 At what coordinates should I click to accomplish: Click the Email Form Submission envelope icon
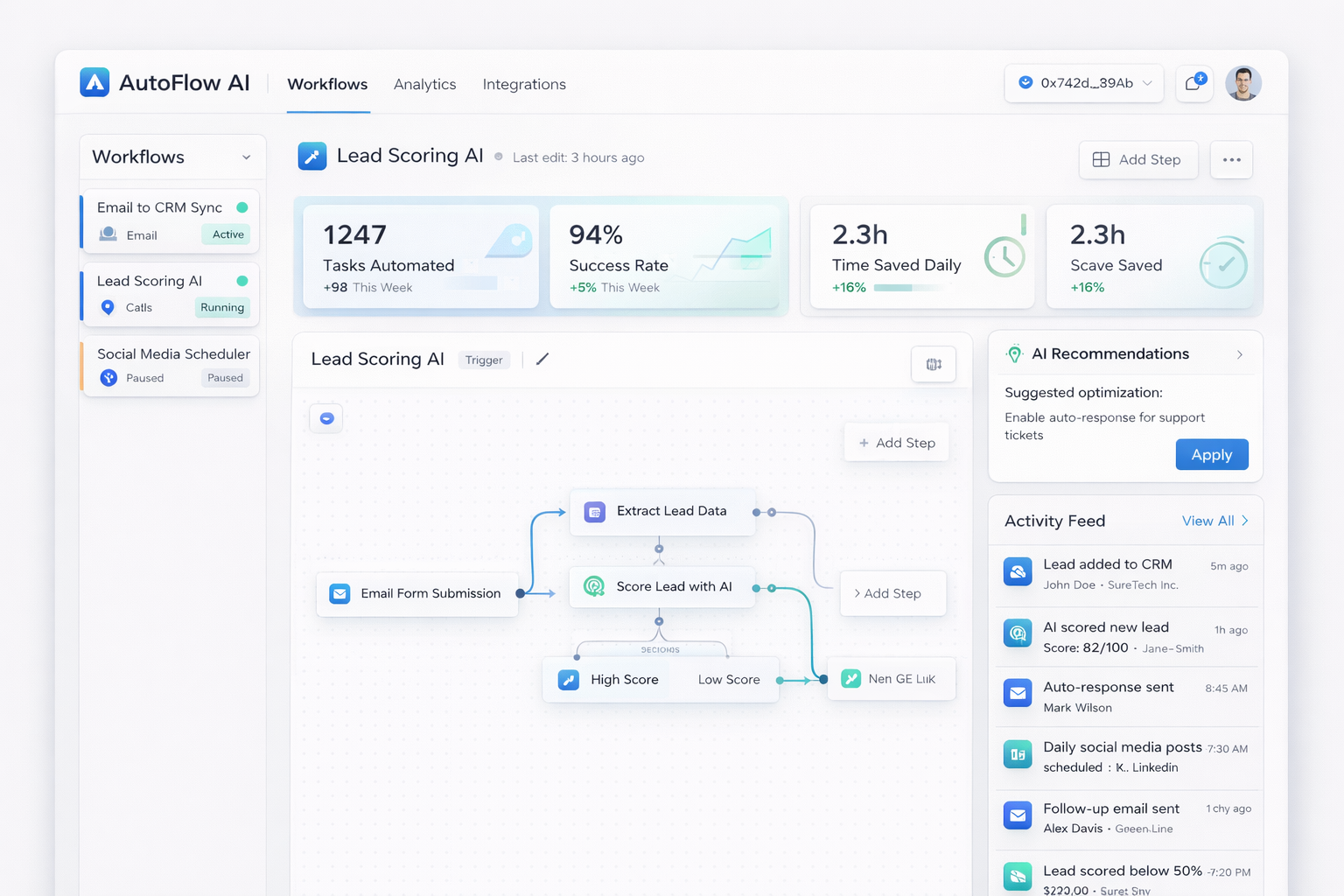click(x=339, y=593)
